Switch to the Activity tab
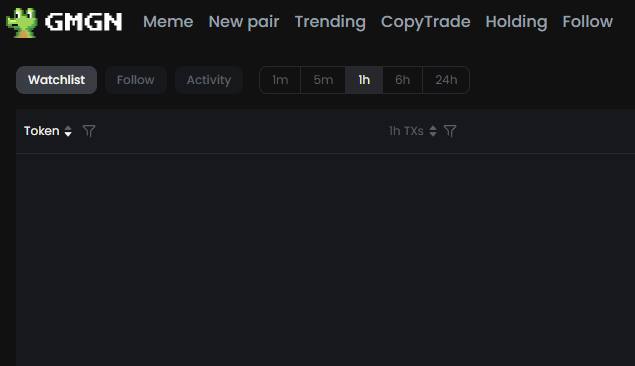635x366 pixels. (209, 80)
